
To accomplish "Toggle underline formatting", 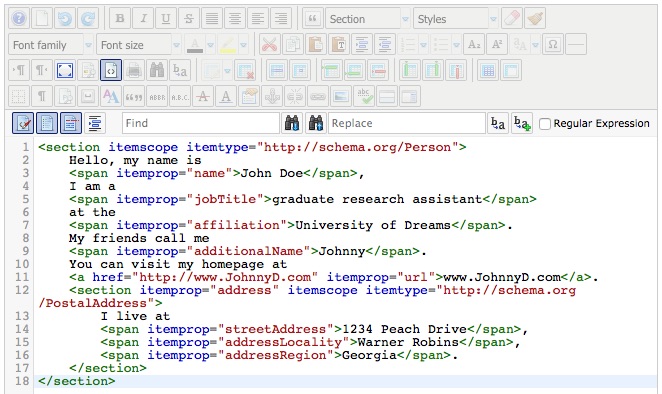I will tap(166, 19).
